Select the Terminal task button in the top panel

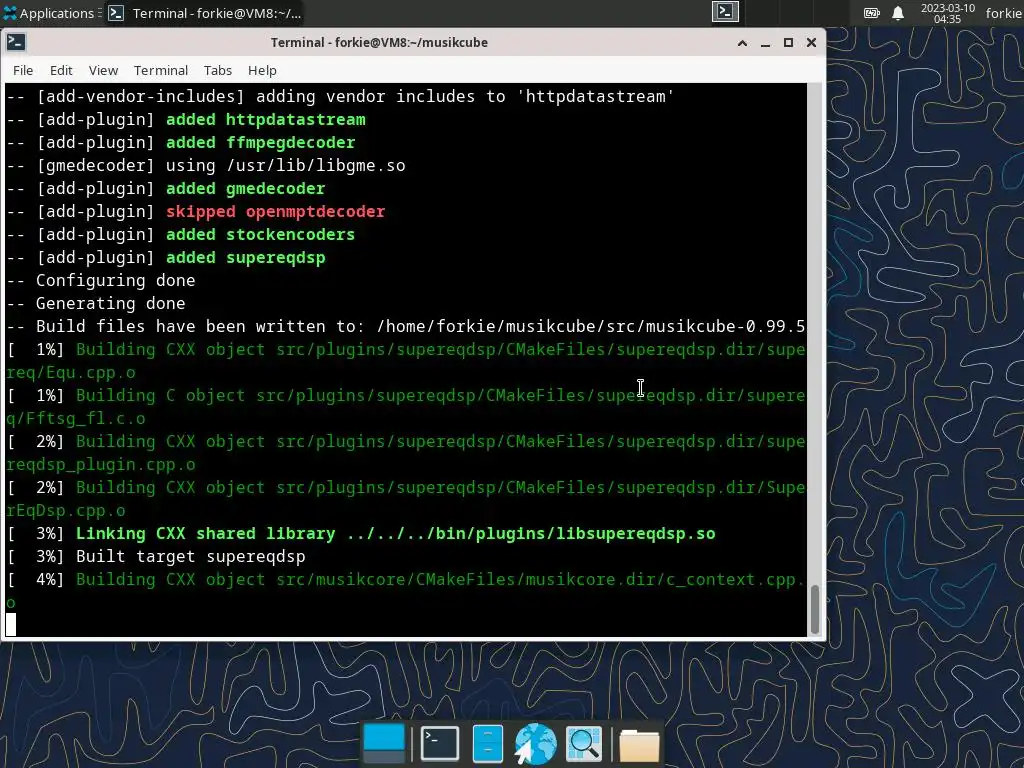(x=204, y=13)
